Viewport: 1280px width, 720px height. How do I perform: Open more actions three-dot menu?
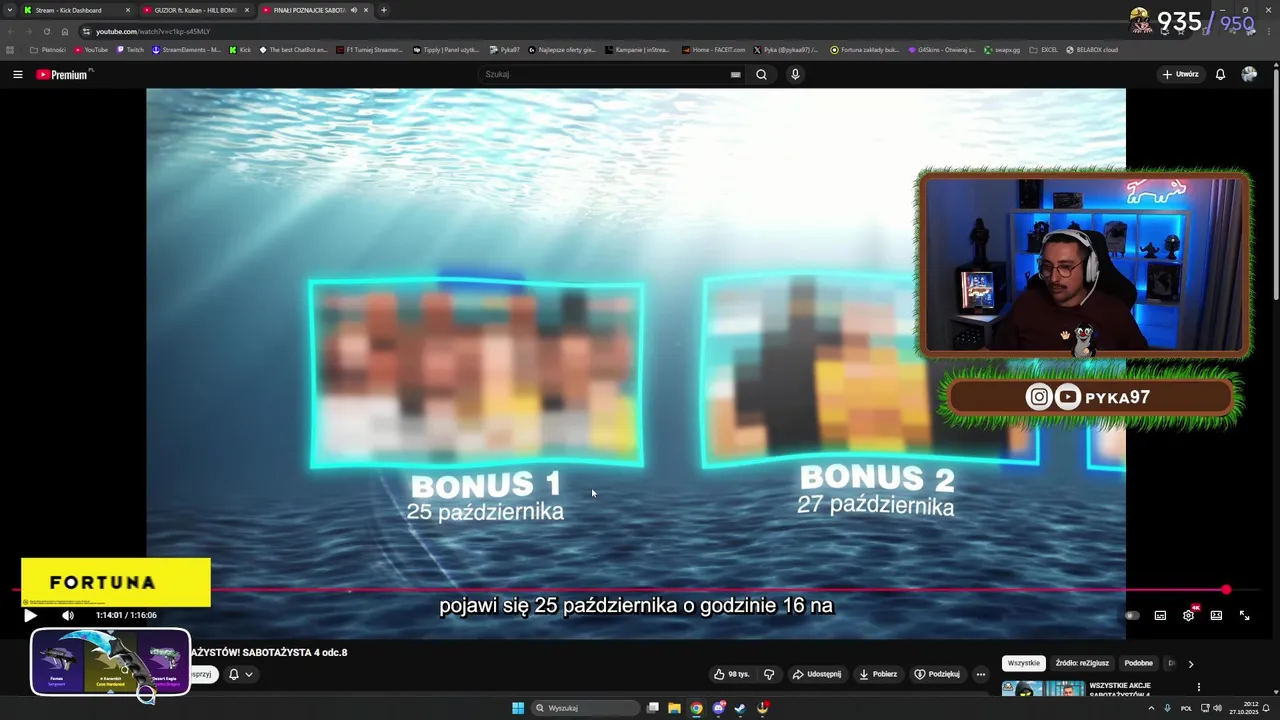pos(981,674)
